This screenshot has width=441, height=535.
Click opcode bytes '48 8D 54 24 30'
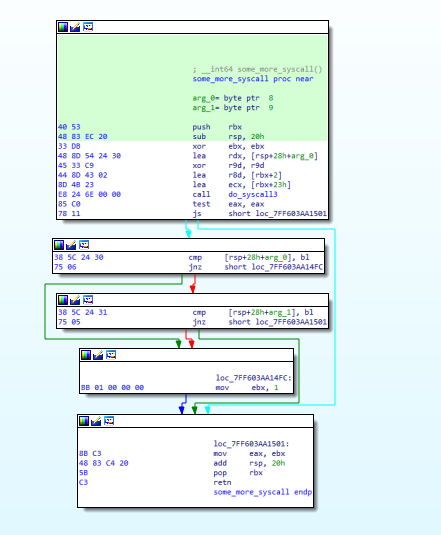89,156
